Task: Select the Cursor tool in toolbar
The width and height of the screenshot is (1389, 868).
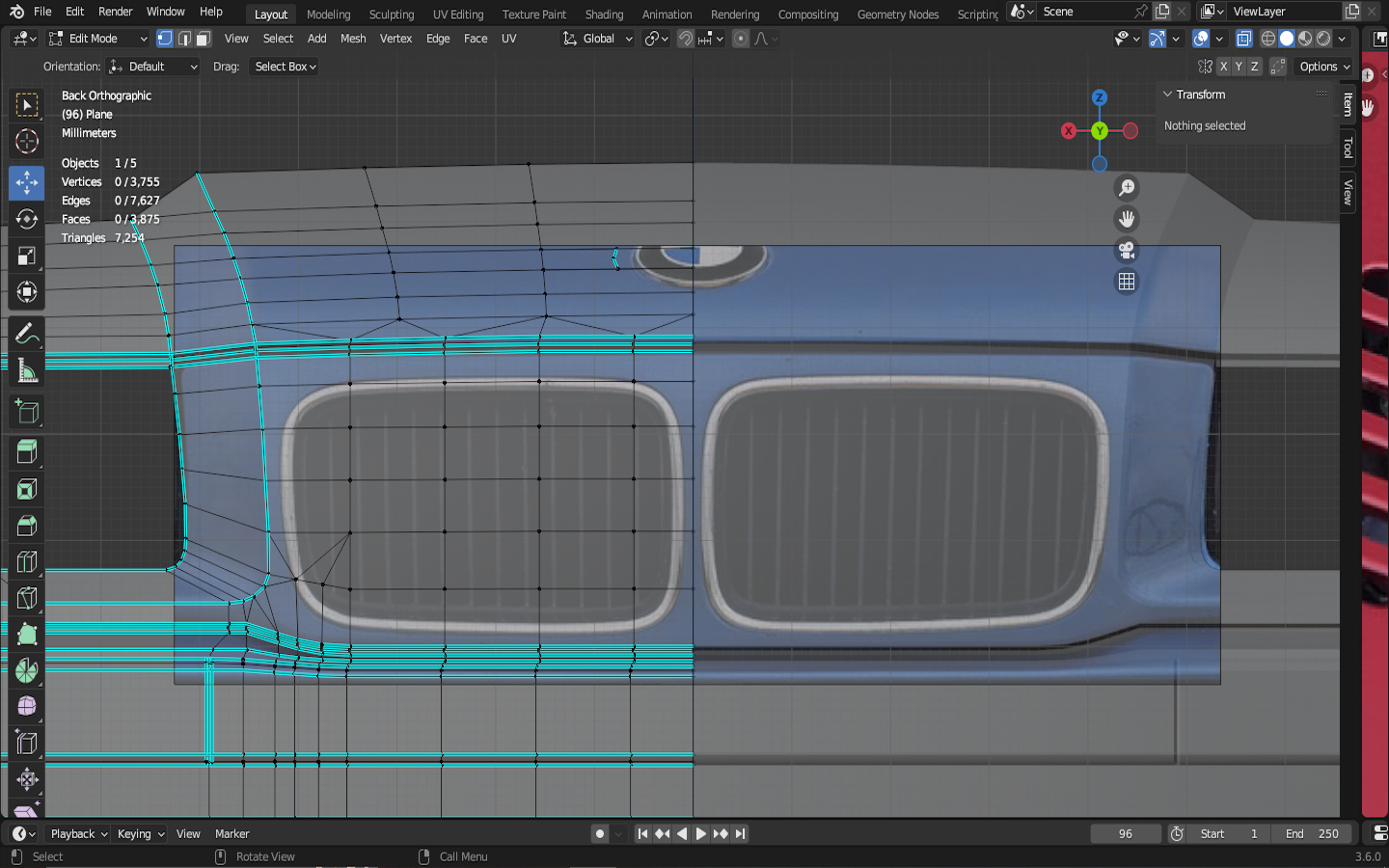Action: click(x=26, y=141)
